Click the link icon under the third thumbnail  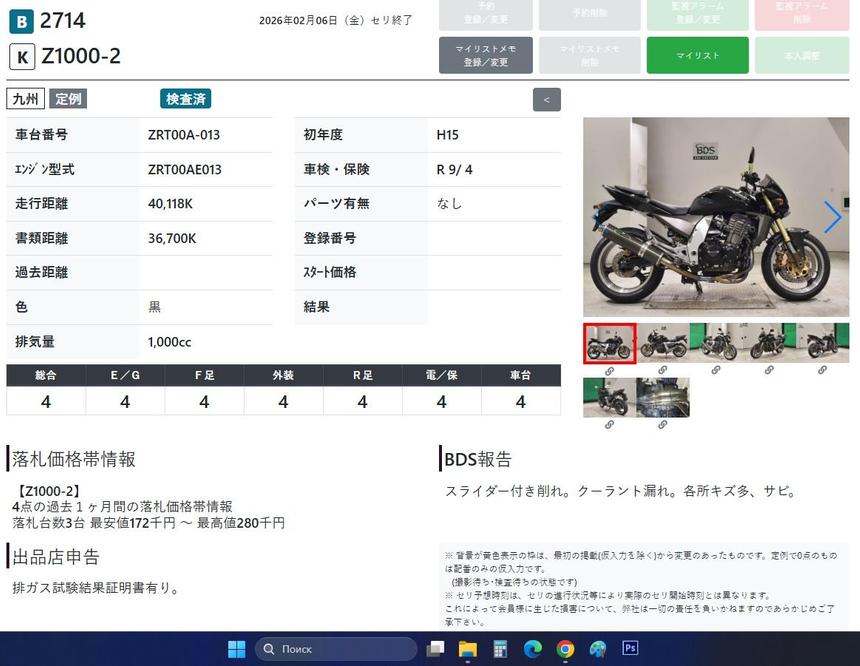[716, 371]
